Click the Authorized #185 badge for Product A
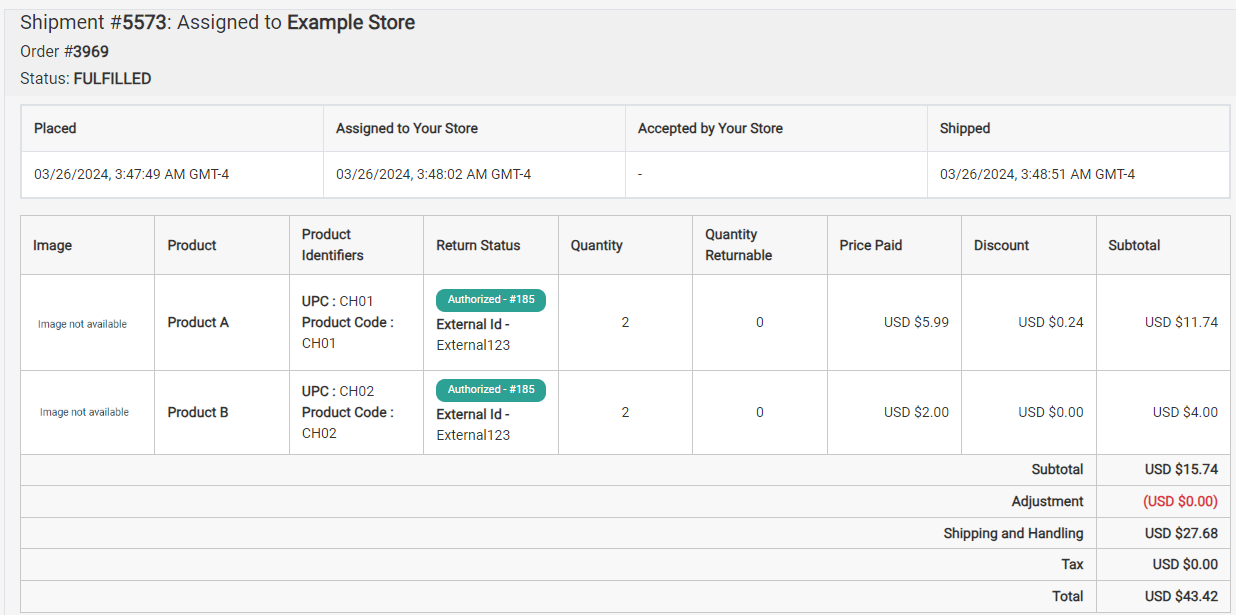This screenshot has width=1236, height=615. [490, 299]
